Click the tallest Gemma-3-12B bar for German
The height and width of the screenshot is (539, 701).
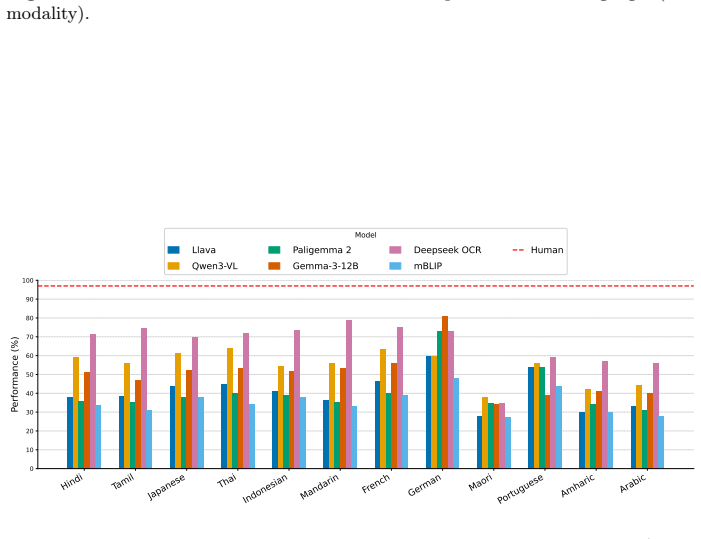click(x=445, y=392)
